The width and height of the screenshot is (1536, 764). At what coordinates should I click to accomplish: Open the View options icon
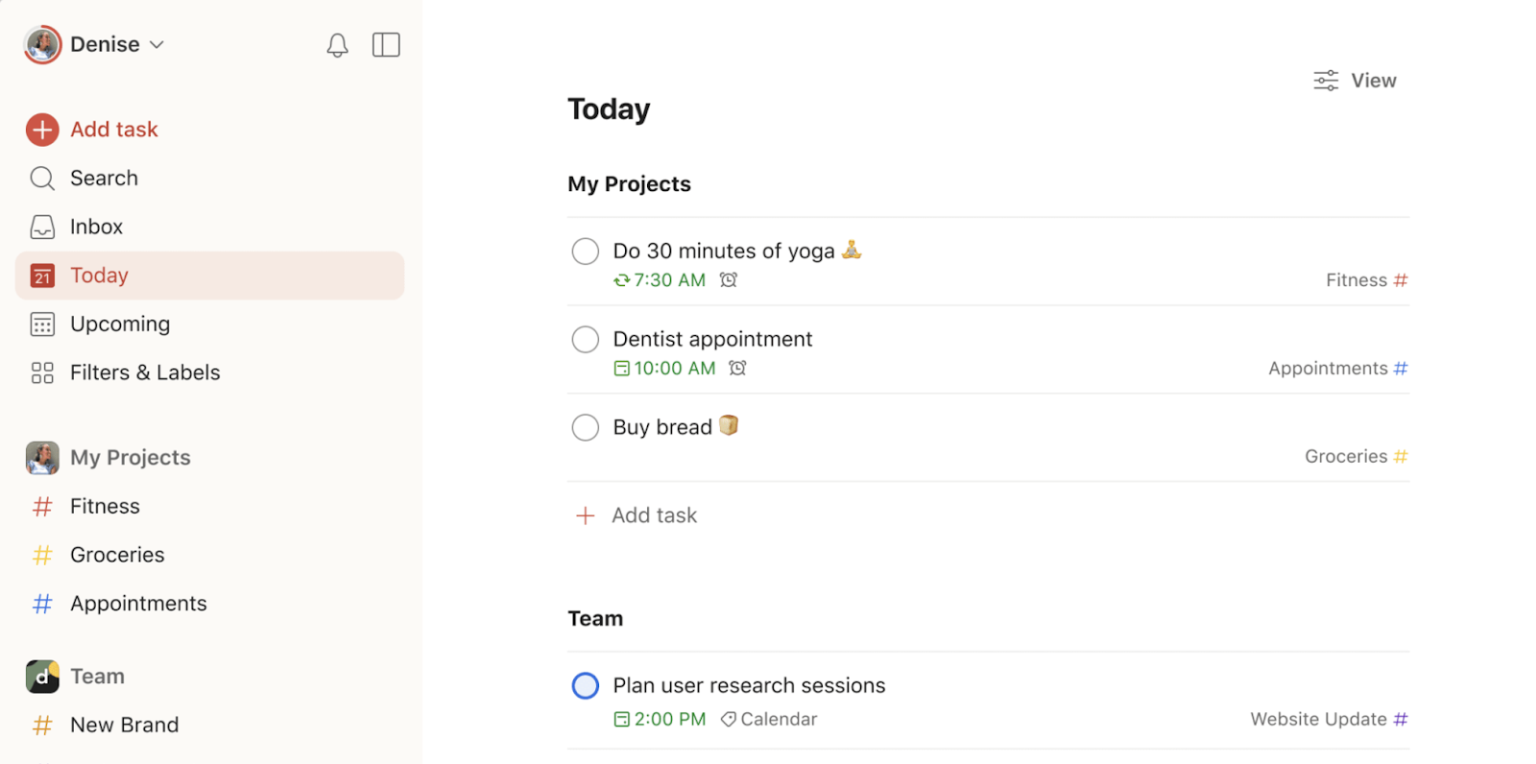click(x=1325, y=80)
